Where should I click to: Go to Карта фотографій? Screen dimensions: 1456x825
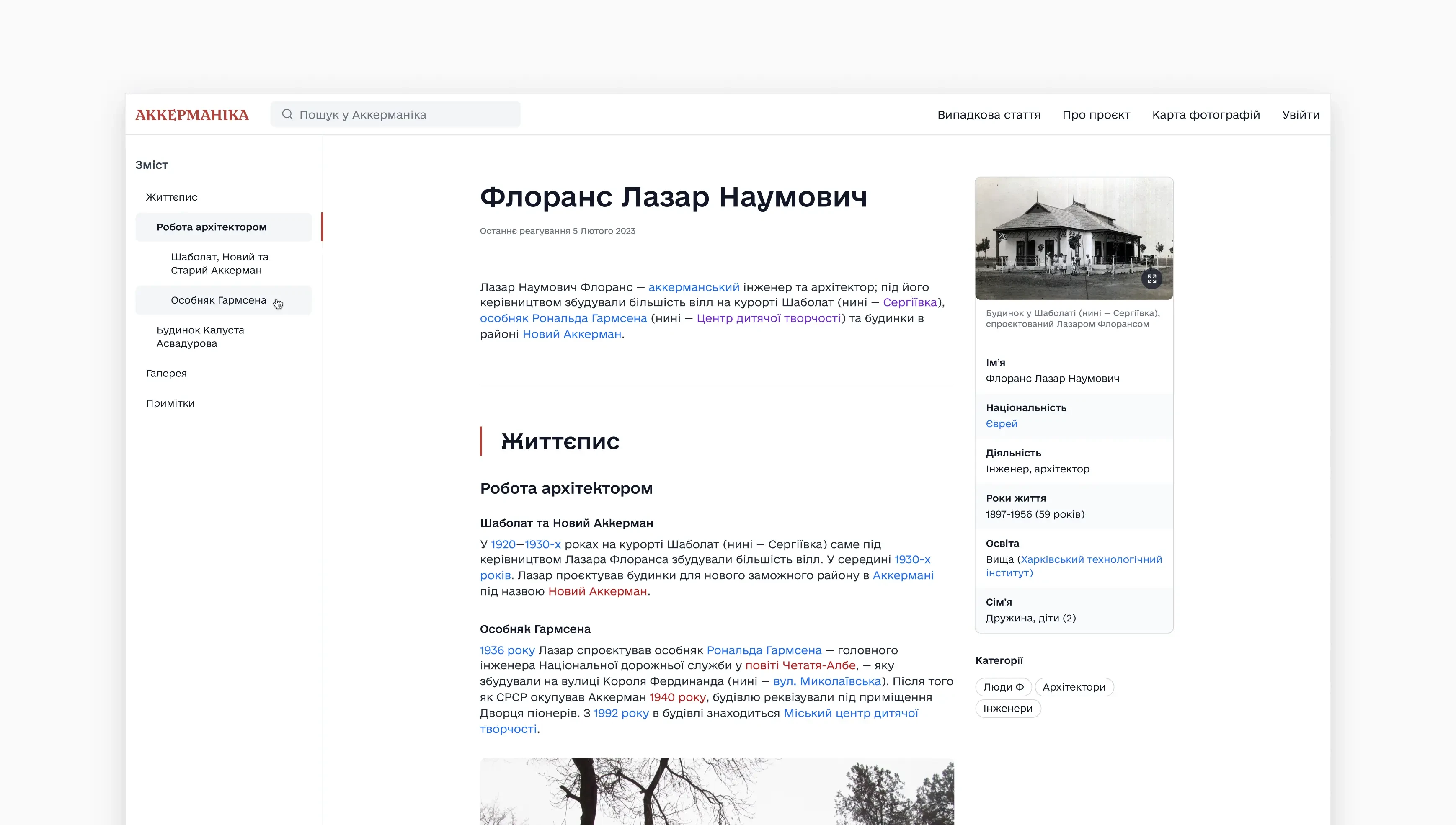coord(1206,115)
